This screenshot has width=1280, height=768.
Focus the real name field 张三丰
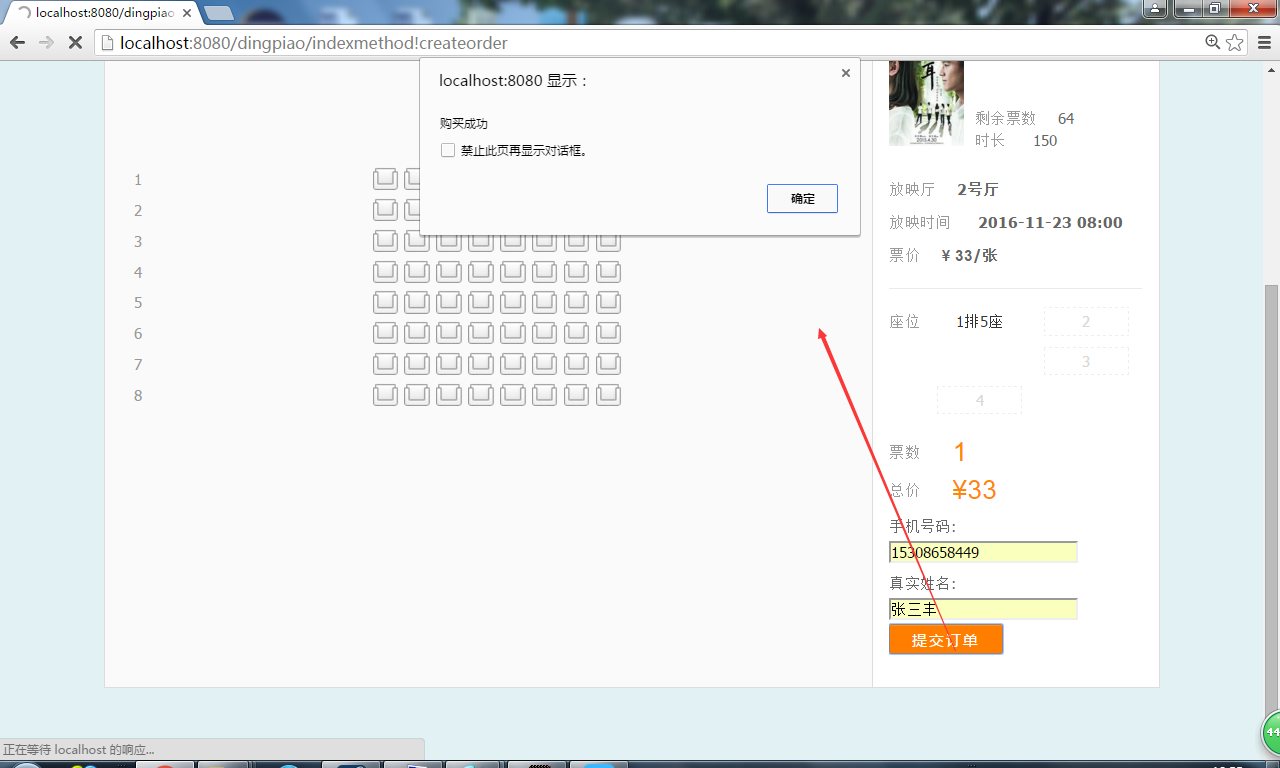pyautogui.click(x=983, y=609)
